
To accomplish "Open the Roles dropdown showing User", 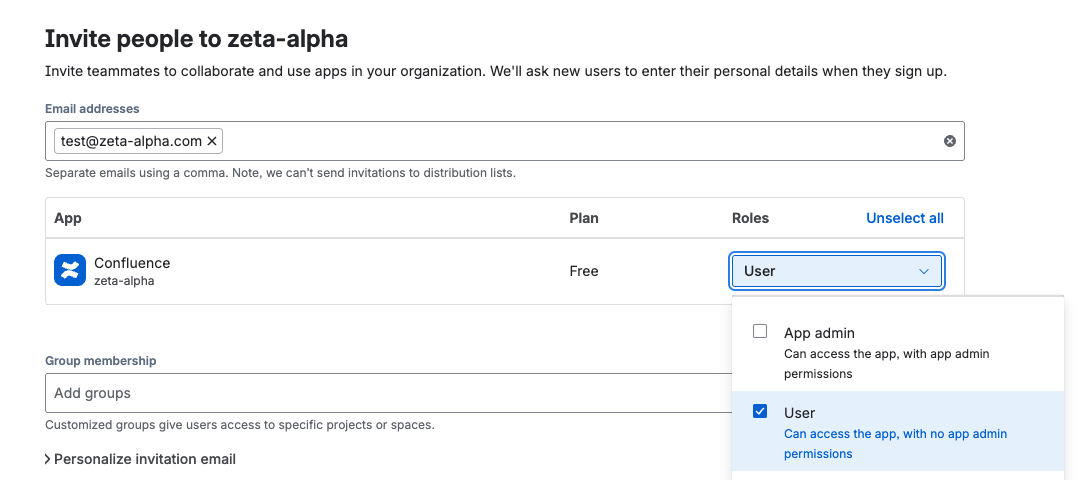I will coord(837,271).
